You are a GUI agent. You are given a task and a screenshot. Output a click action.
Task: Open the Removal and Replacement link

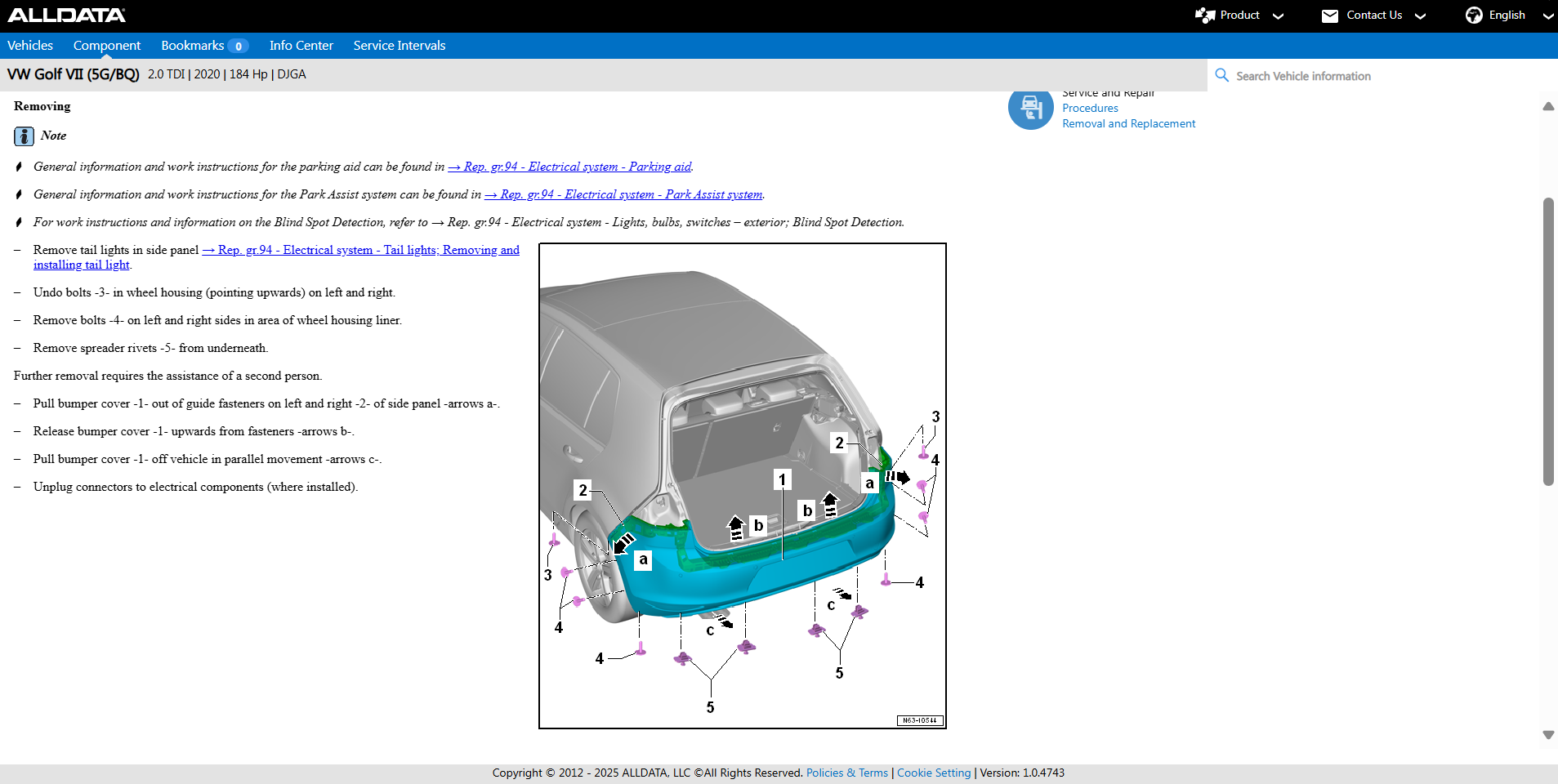(1128, 123)
